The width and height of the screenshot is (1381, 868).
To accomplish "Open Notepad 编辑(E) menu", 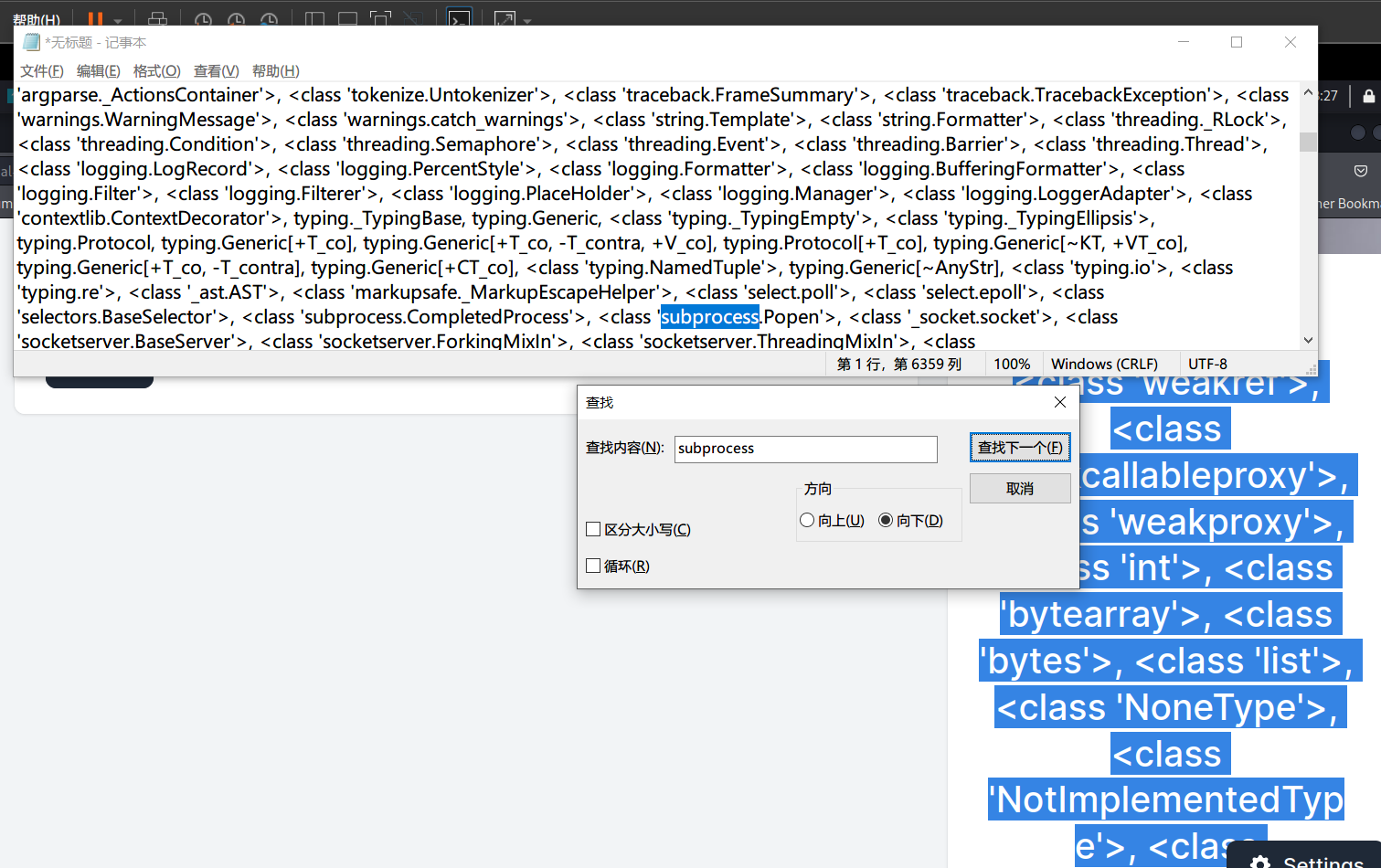I will pyautogui.click(x=99, y=70).
